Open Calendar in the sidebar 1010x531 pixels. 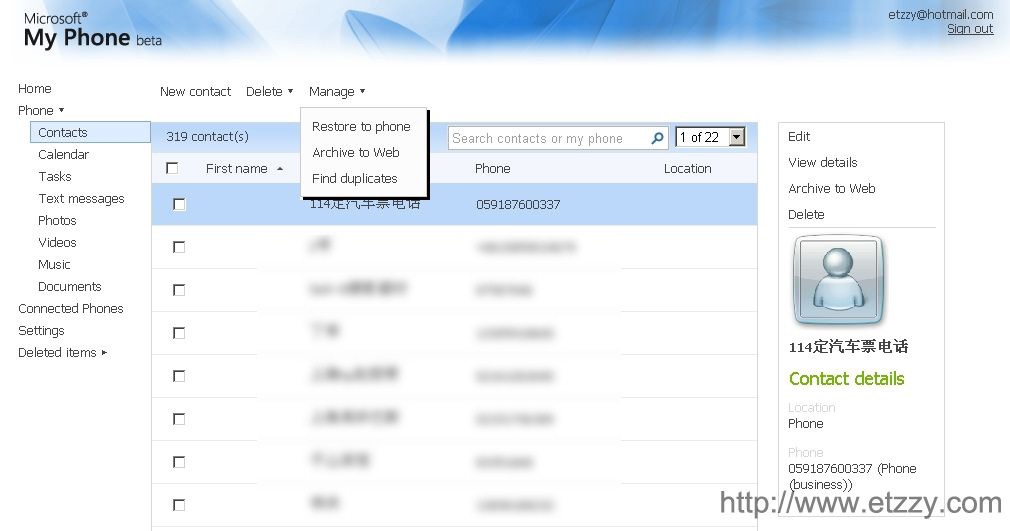(x=63, y=154)
